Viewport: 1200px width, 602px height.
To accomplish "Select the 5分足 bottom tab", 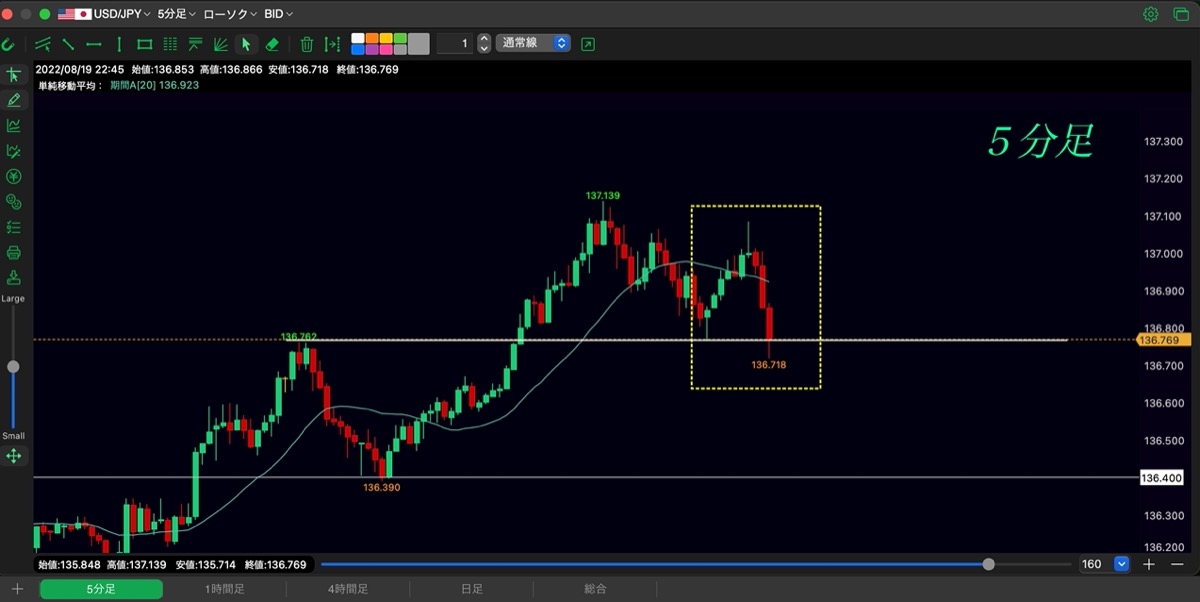I will click(x=101, y=589).
